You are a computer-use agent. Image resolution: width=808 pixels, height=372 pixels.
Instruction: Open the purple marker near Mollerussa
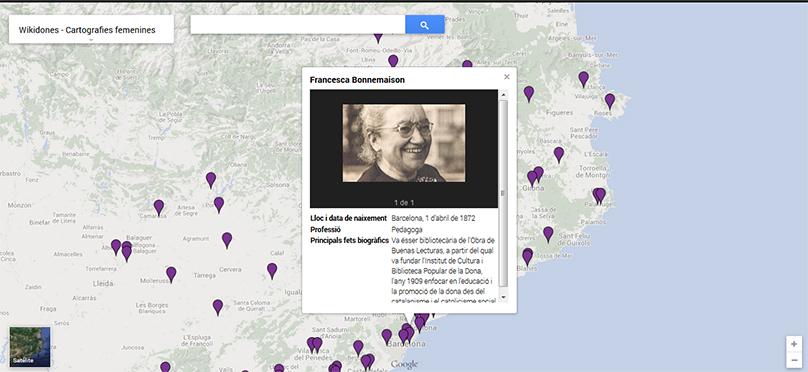[171, 274]
